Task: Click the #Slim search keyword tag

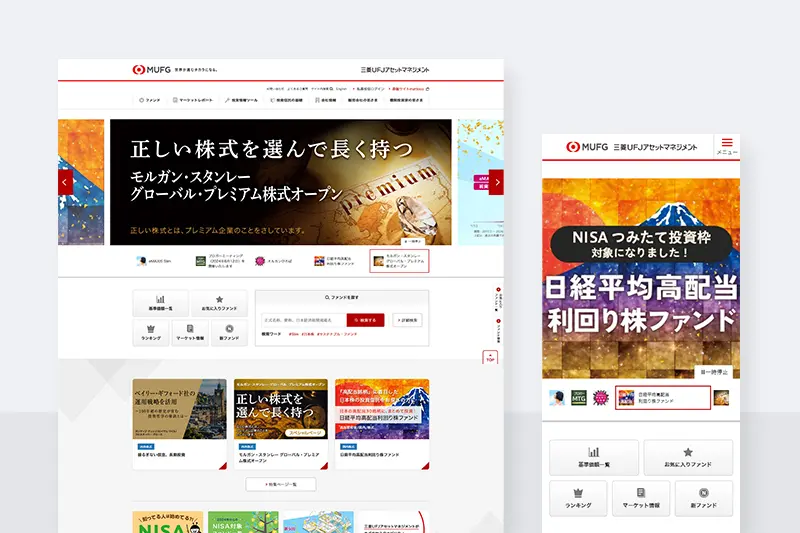Action: 293,334
